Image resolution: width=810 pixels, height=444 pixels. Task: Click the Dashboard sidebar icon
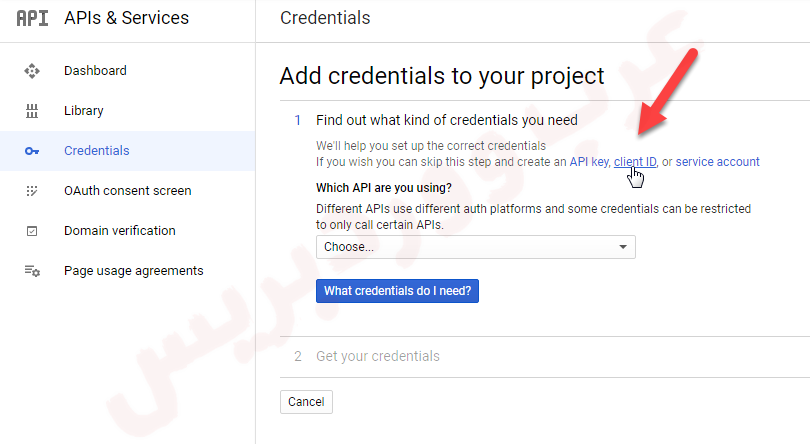click(x=32, y=71)
